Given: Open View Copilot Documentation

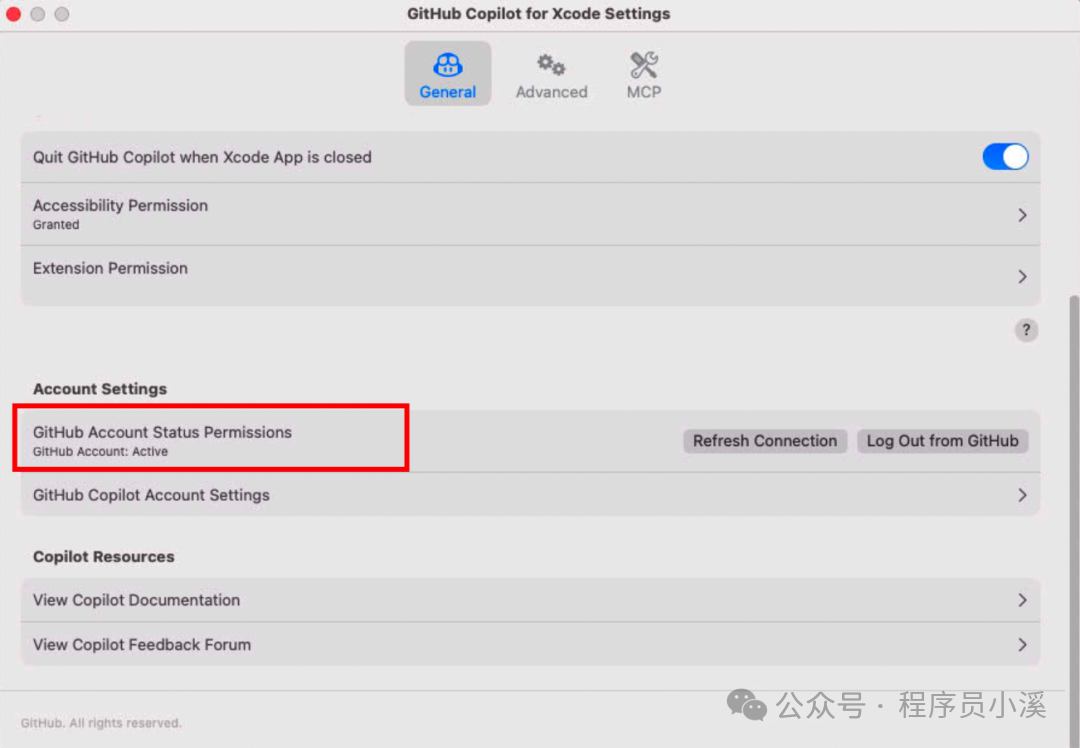Looking at the screenshot, I should [530, 600].
